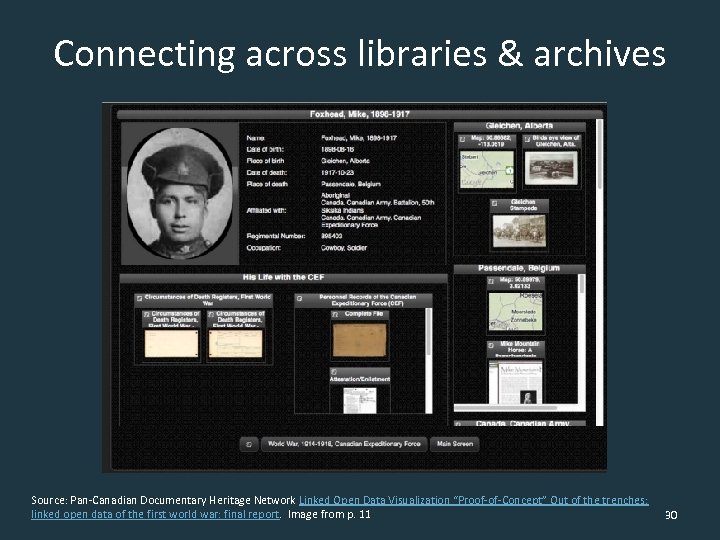Click the Foxhead, Mike, 1896-1917 title bar
This screenshot has height=540, width=720.
[360, 114]
